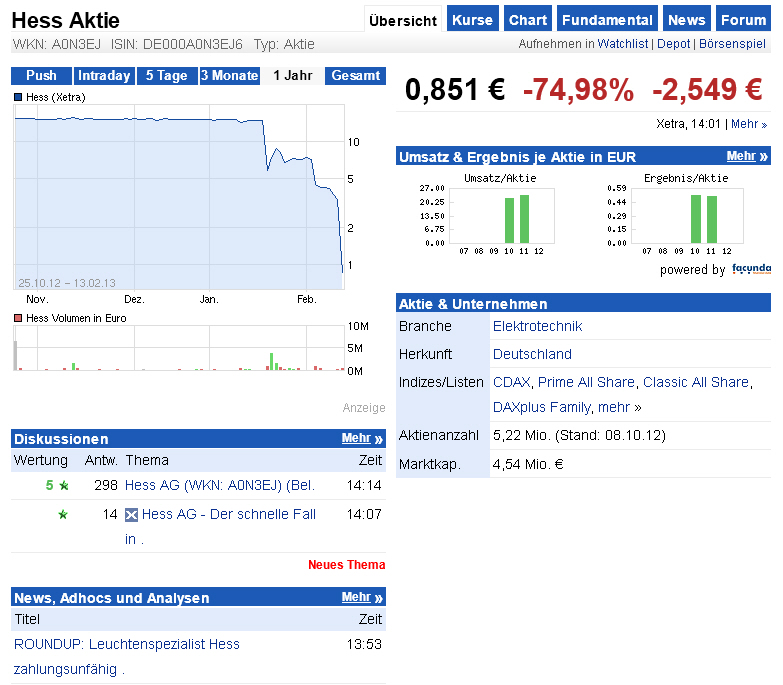The image size is (783, 685).
Task: Click the chart date range 25.10.12 – 13.02.13
Action: (67, 283)
